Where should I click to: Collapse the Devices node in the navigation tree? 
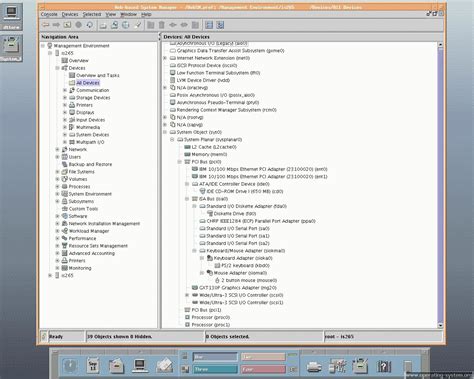point(57,68)
